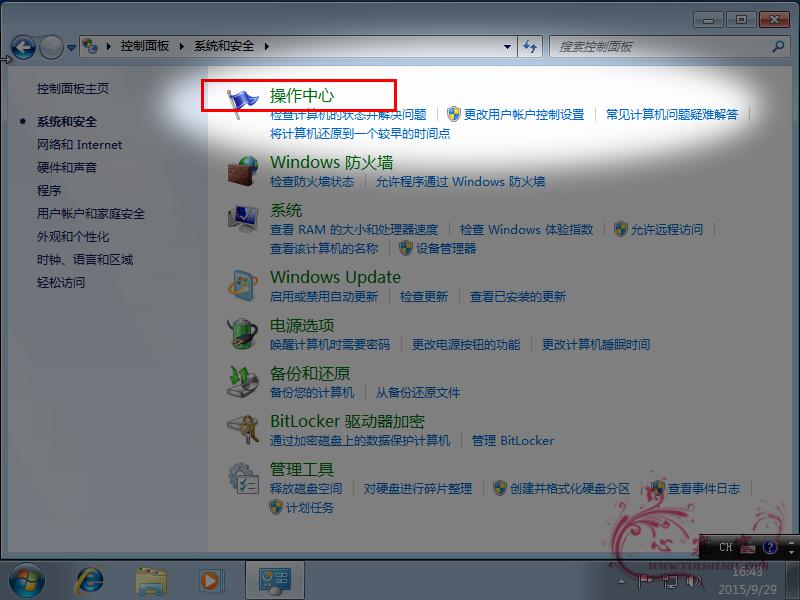Launch Internet Explorer from the taskbar
This screenshot has height=600, width=800.
89,579
